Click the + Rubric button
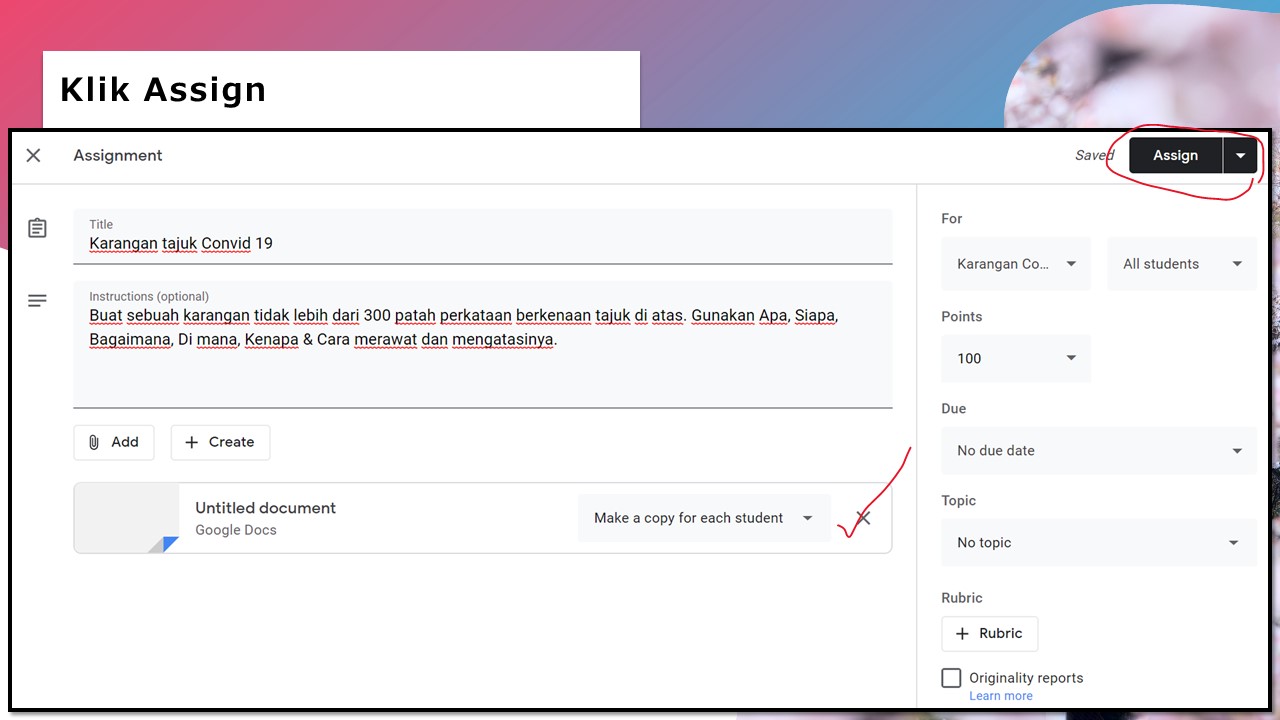 990,634
